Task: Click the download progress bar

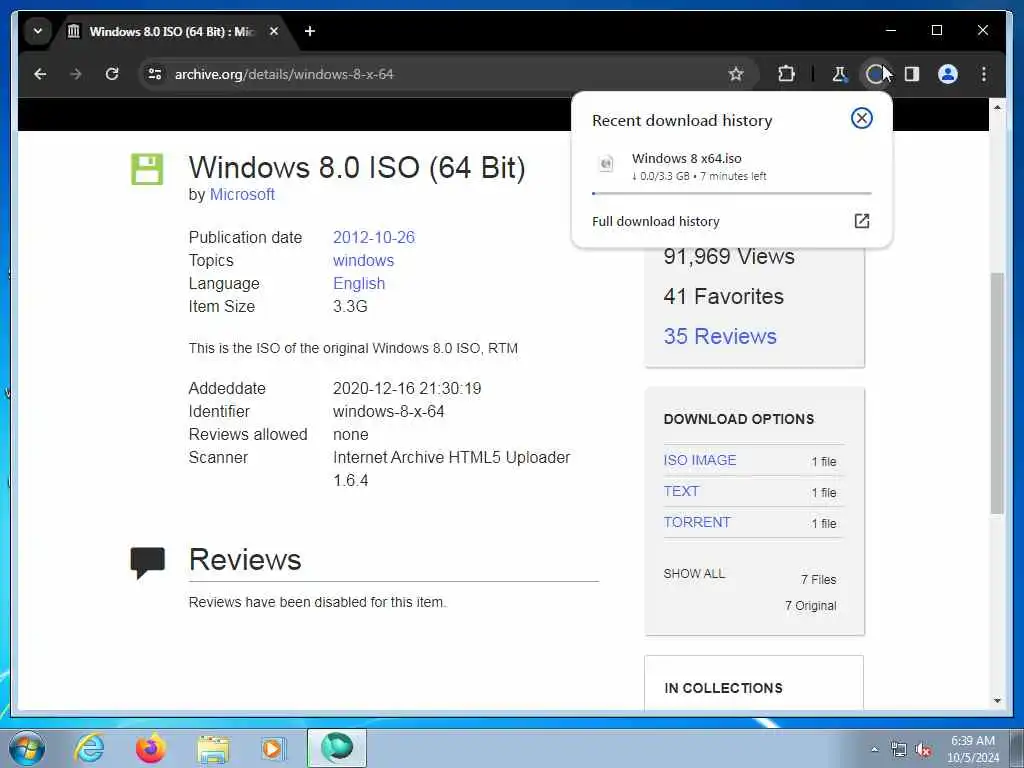Action: tap(731, 193)
